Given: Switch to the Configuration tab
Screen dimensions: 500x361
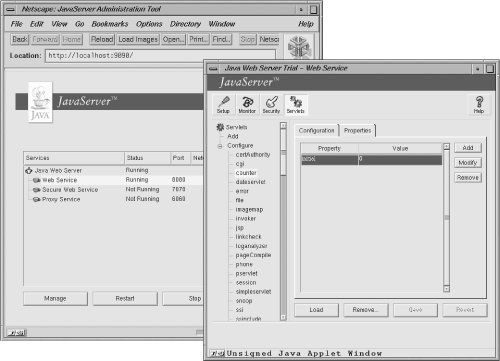Looking at the screenshot, I should click(316, 130).
